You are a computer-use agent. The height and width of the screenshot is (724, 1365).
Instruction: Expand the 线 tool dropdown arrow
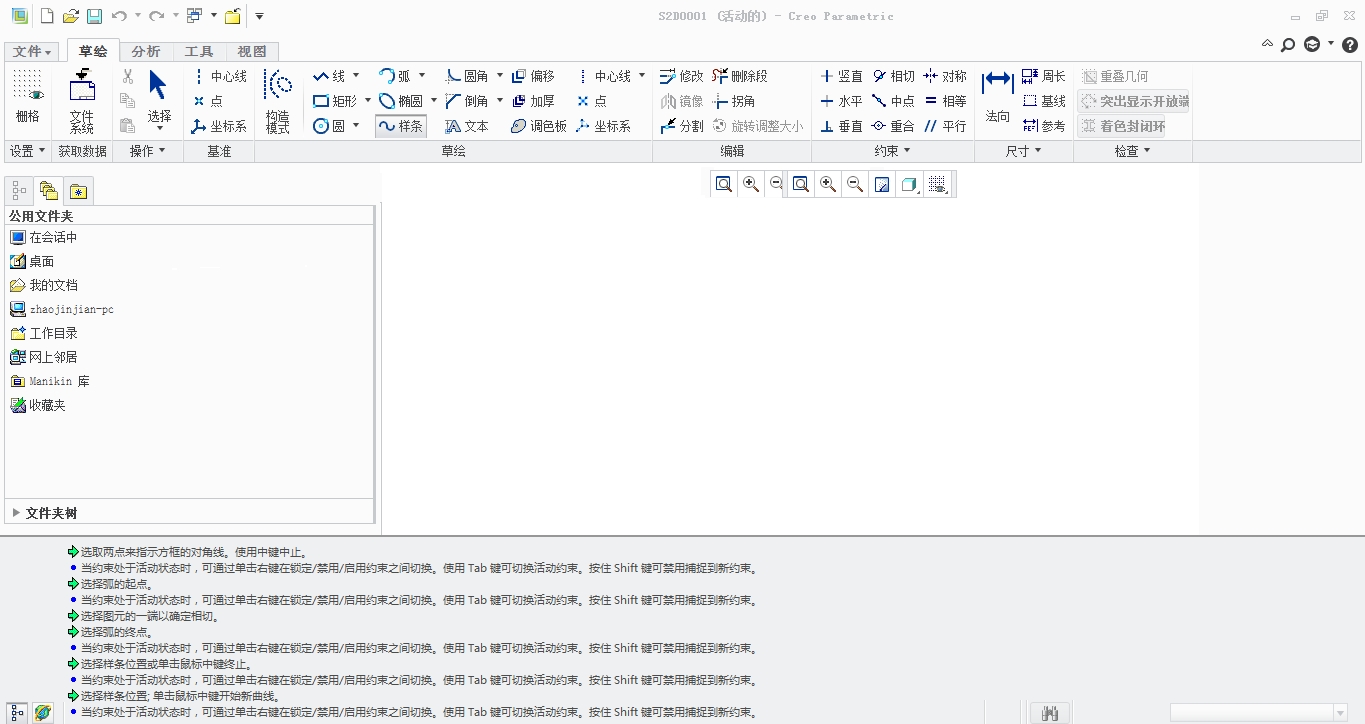point(355,76)
